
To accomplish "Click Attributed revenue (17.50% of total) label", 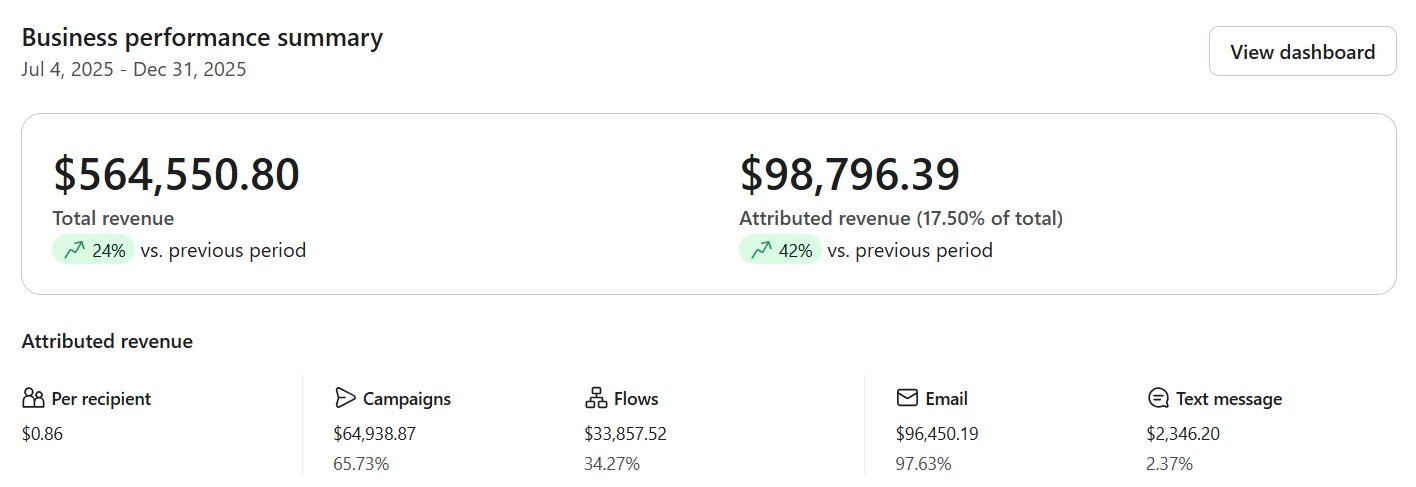I will (x=901, y=218).
